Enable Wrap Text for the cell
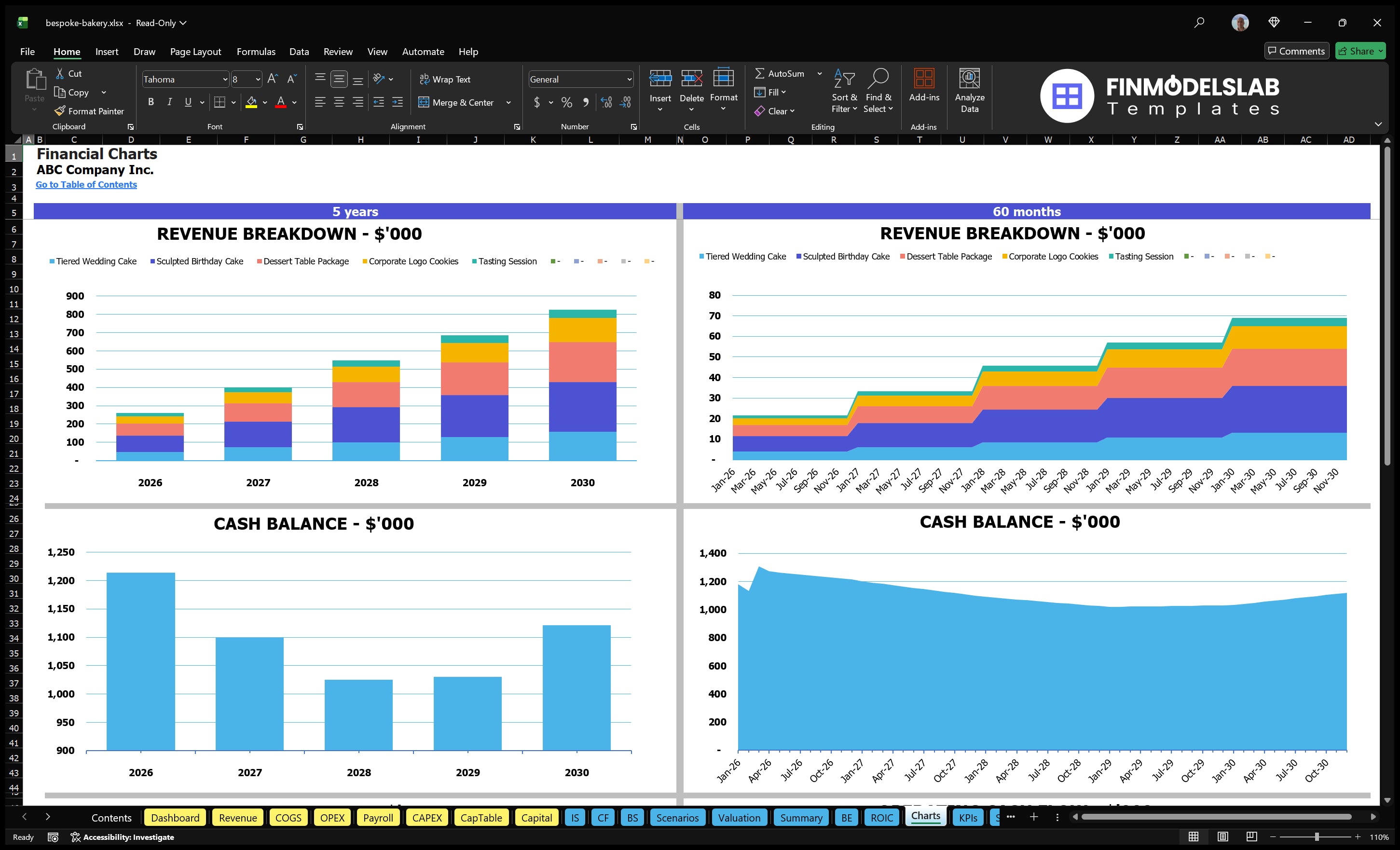The height and width of the screenshot is (850, 1400). [x=445, y=79]
